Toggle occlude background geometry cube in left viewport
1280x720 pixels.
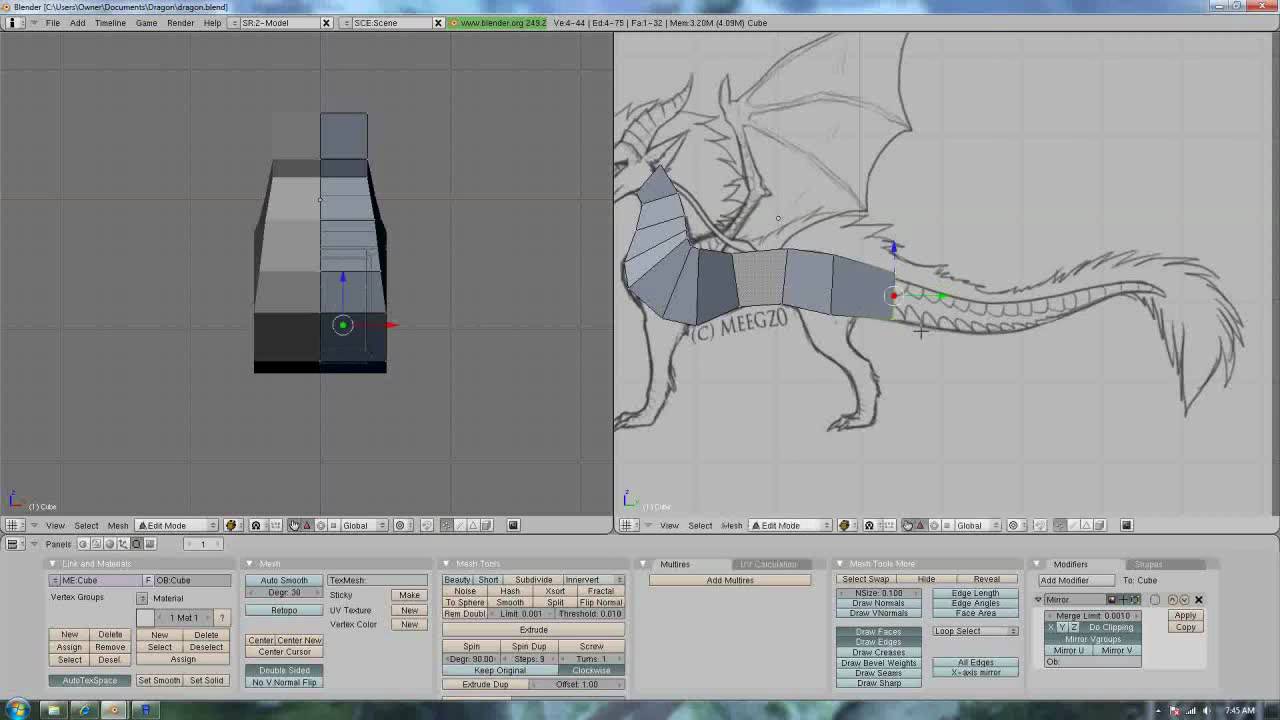pos(486,525)
